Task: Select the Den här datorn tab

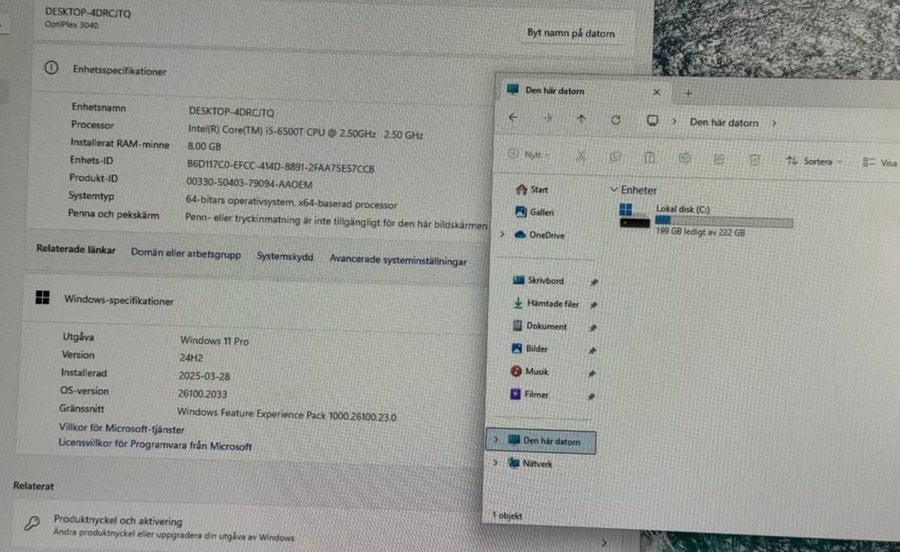Action: coord(570,91)
